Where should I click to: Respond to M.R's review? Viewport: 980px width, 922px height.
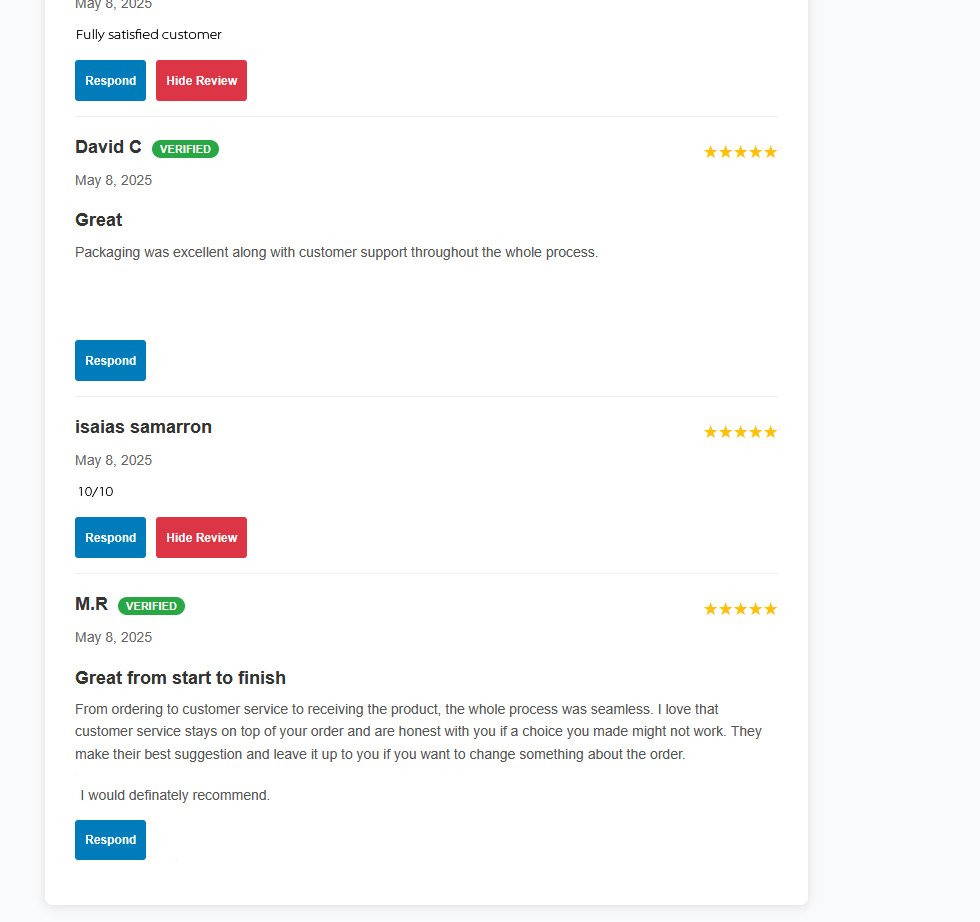tap(110, 840)
